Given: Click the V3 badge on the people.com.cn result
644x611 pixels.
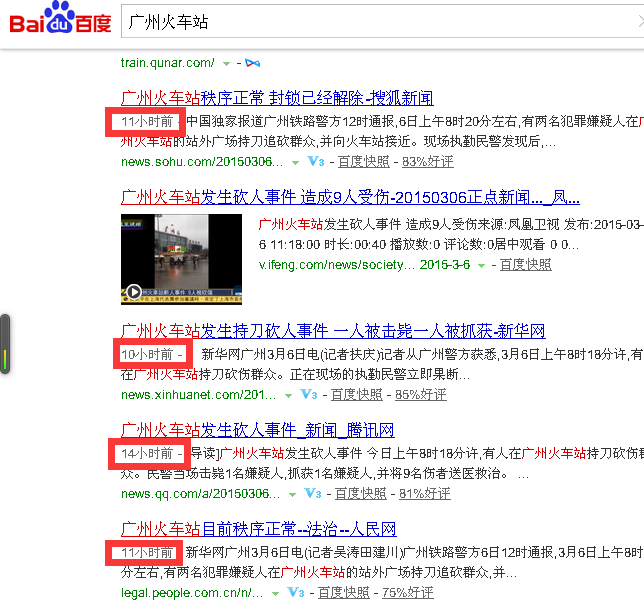Looking at the screenshot, I should (296, 593).
